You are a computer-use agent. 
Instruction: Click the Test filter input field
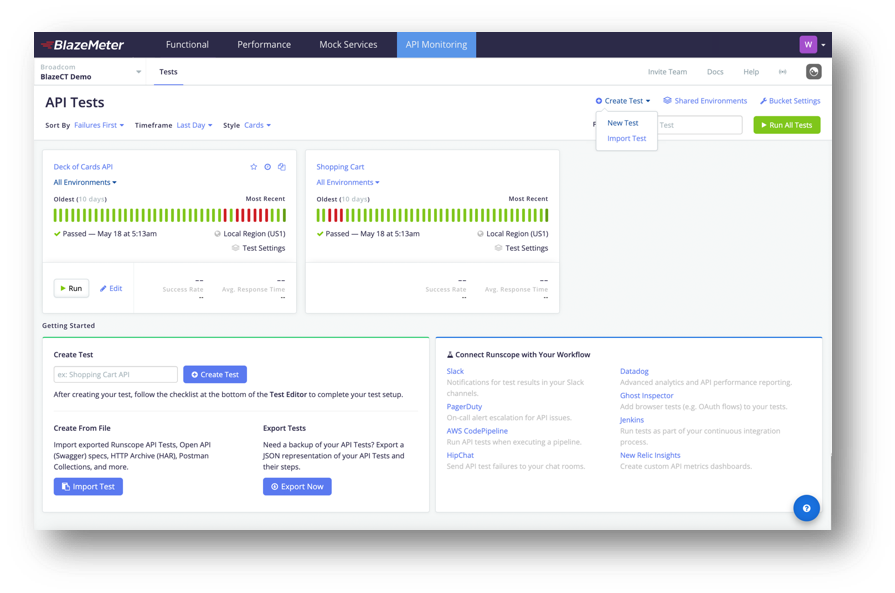pos(700,125)
